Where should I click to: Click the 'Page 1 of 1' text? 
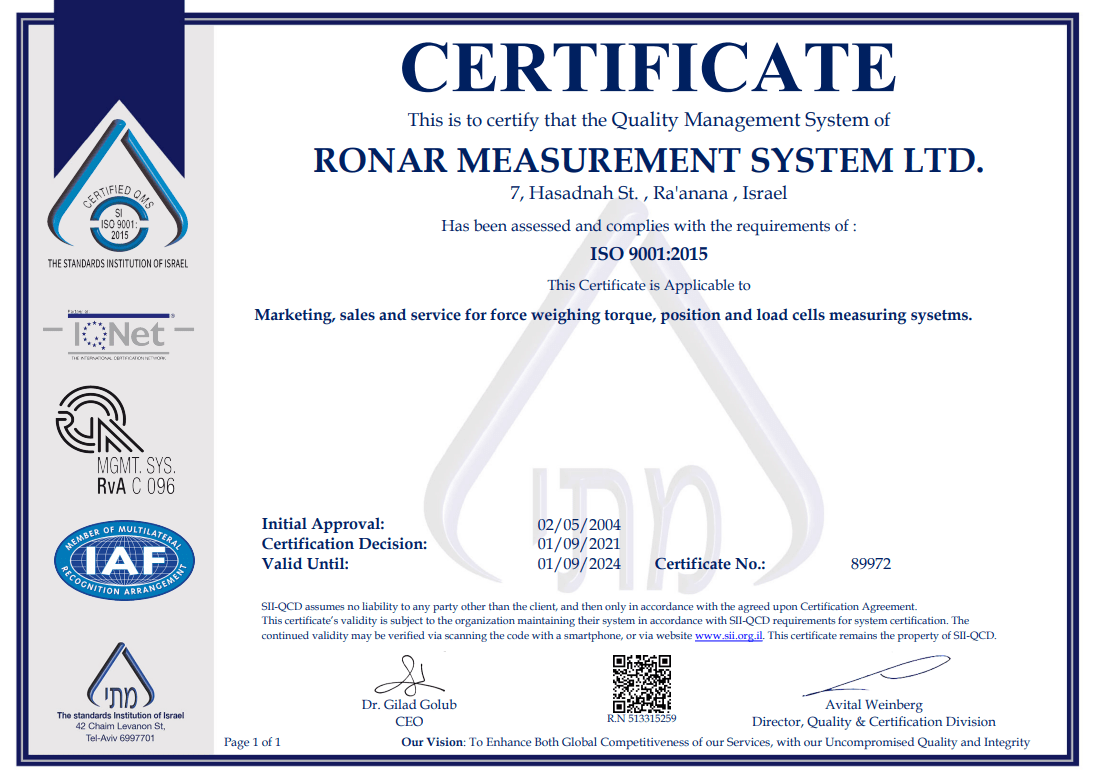click(x=252, y=742)
